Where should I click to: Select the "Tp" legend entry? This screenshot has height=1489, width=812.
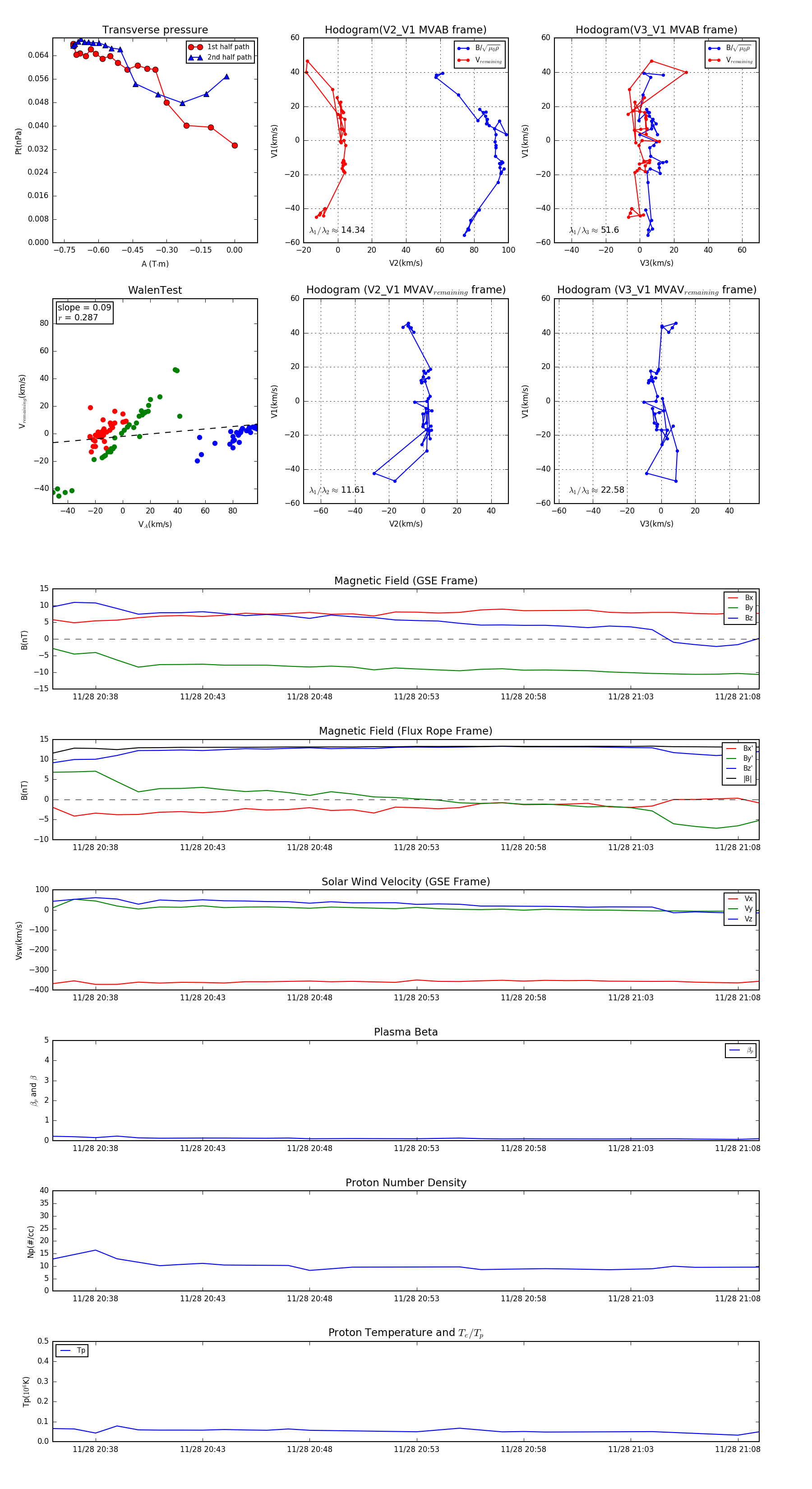72,1351
